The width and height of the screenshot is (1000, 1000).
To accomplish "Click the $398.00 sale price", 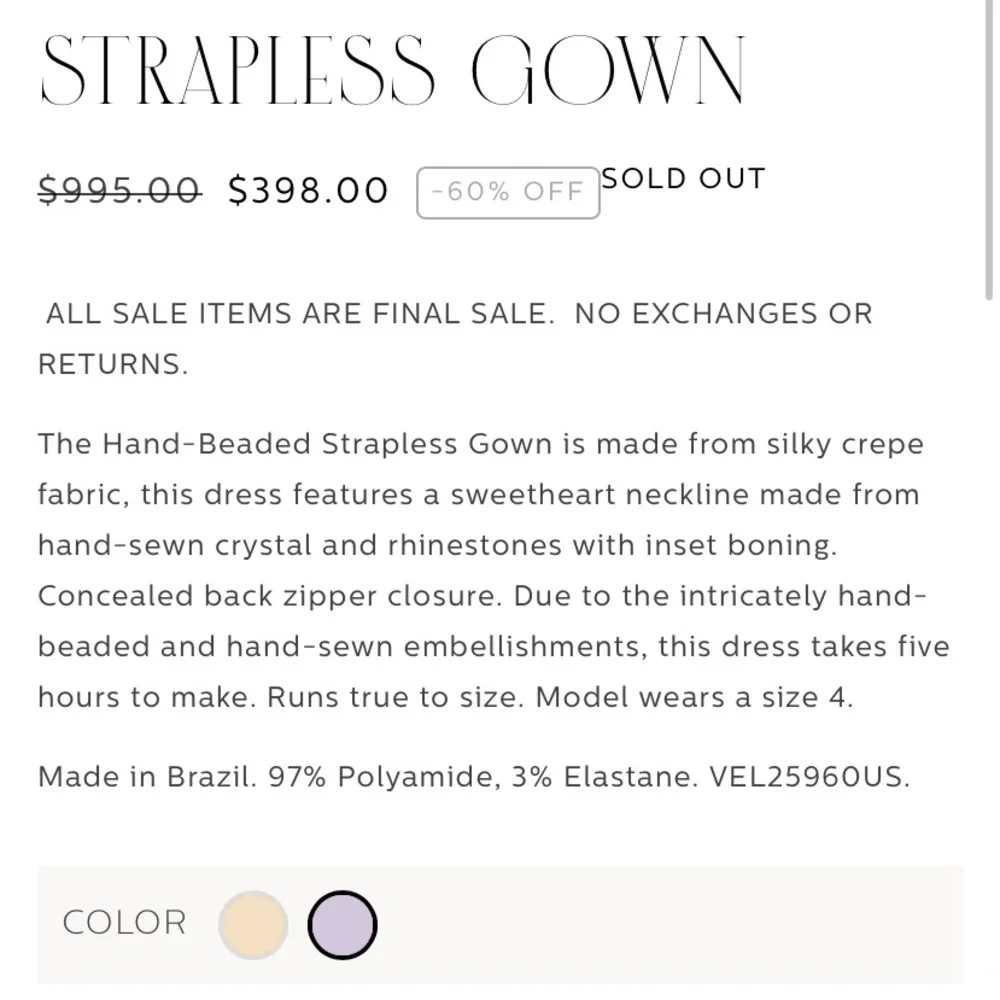I will click(x=308, y=189).
